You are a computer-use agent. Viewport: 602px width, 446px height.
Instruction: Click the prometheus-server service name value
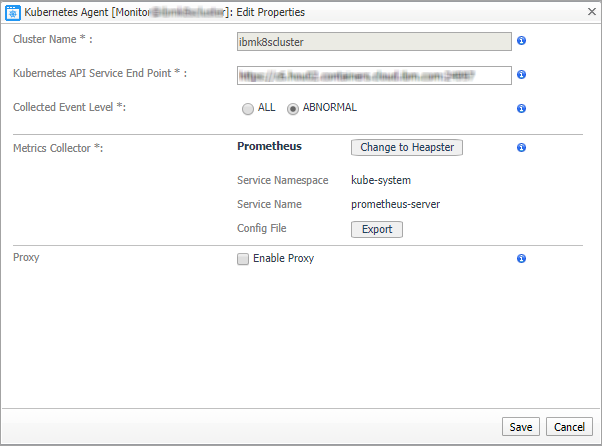click(396, 204)
